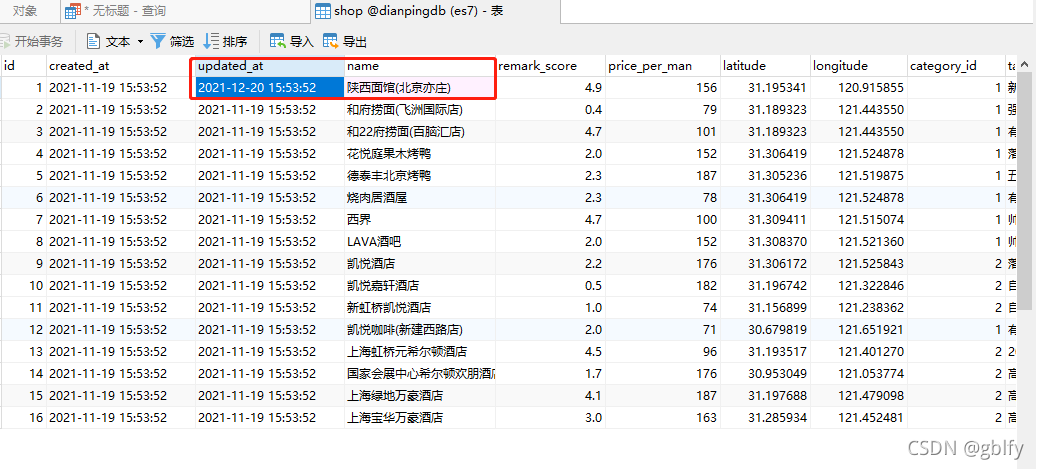The width and height of the screenshot is (1039, 469).
Task: Select the name cell 凯悦咖啡(新建西路店)
Action: [419, 329]
